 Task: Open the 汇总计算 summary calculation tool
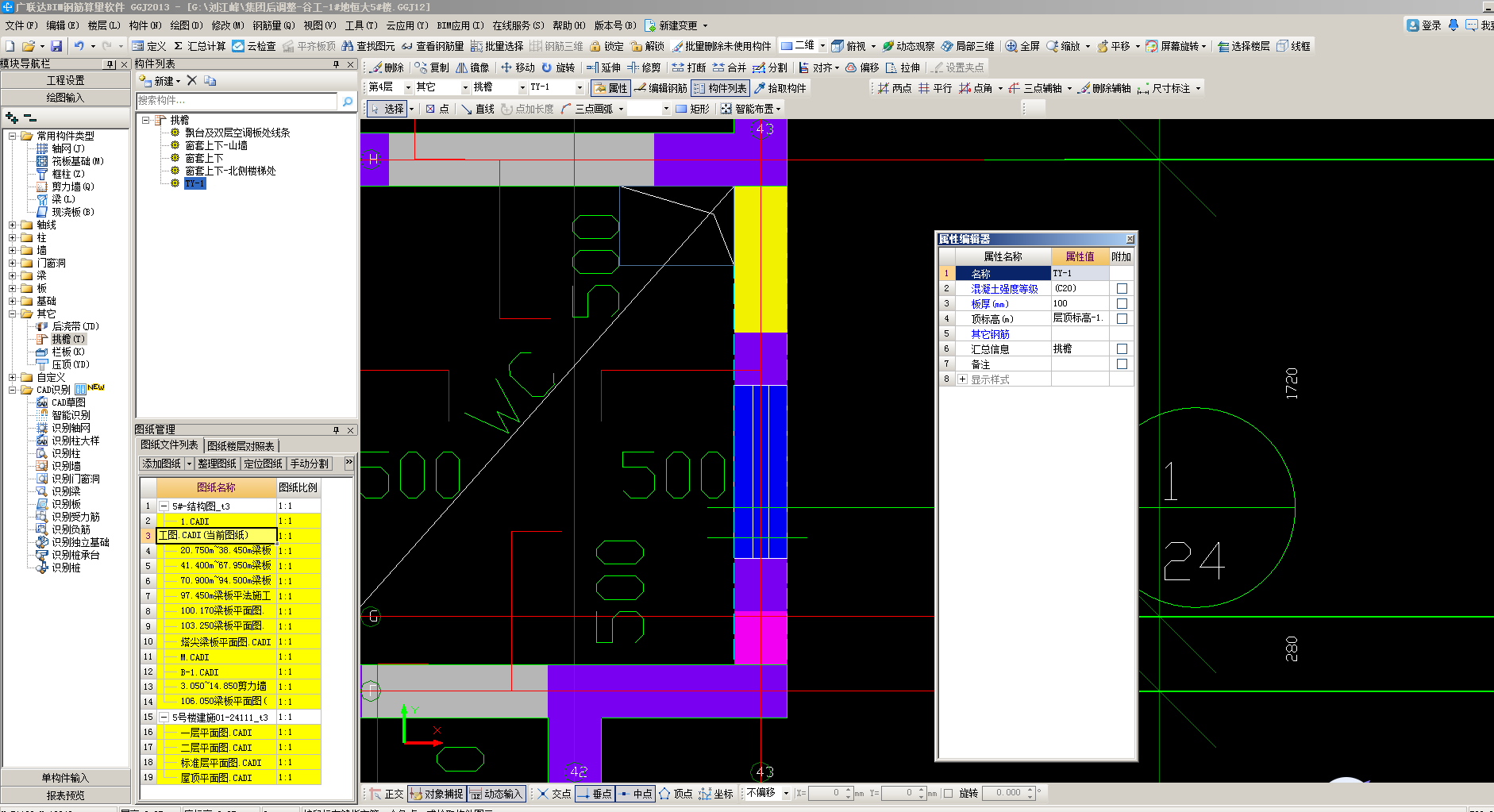(199, 46)
